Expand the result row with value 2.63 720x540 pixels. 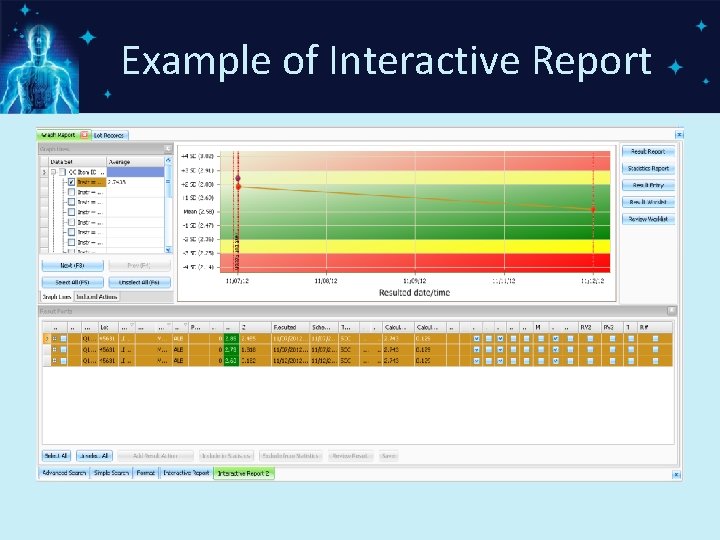click(x=54, y=361)
